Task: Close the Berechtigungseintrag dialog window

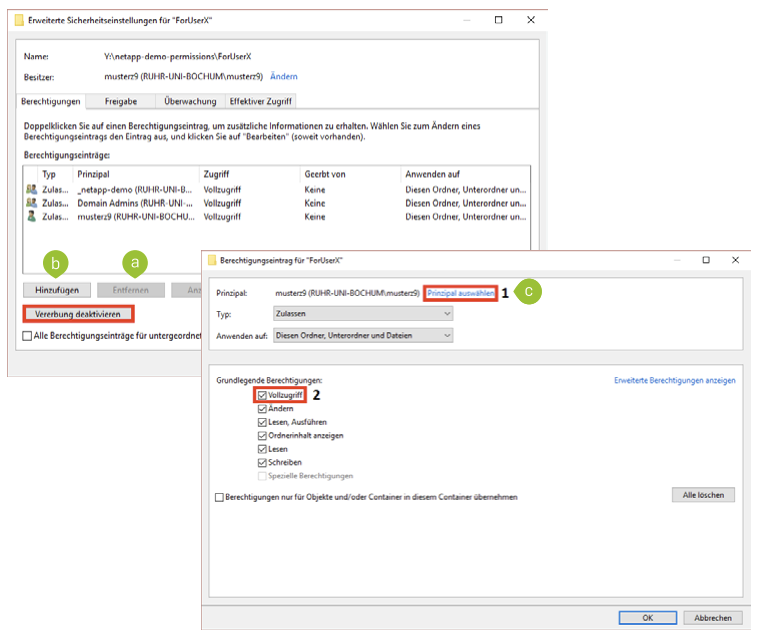Action: [735, 260]
